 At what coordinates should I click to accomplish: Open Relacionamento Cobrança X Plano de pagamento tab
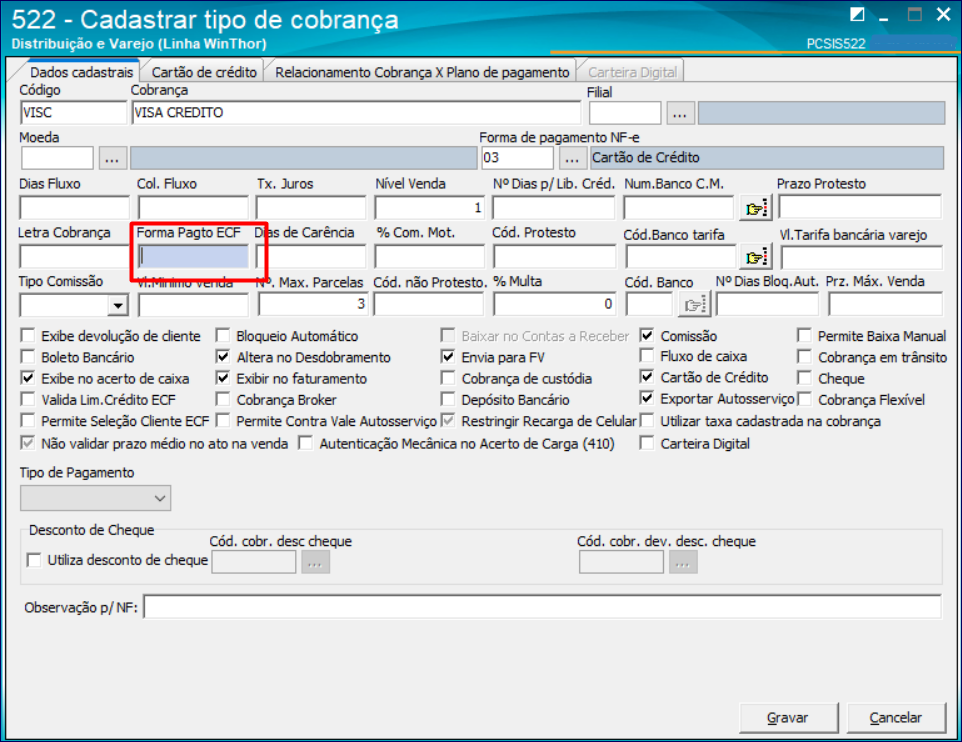click(421, 72)
